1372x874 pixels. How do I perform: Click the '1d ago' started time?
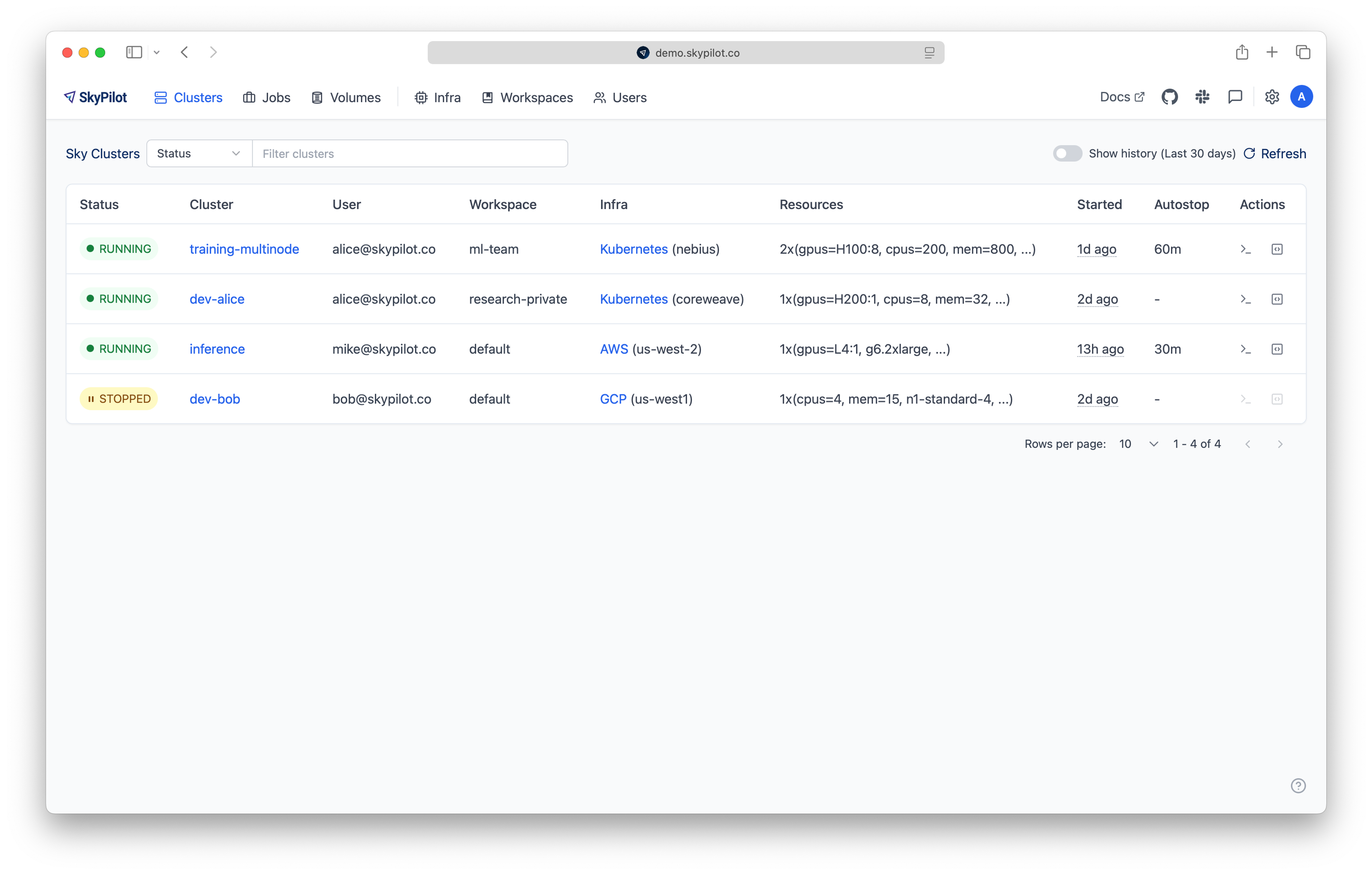coord(1096,249)
